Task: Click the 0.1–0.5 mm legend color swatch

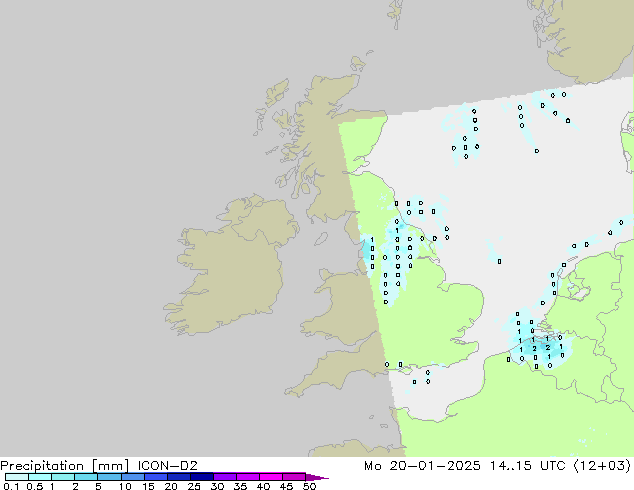Action: click(x=17, y=477)
